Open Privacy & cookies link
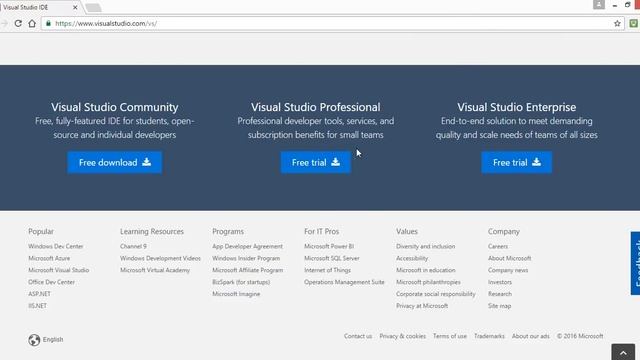The width and height of the screenshot is (640, 360). click(402, 336)
